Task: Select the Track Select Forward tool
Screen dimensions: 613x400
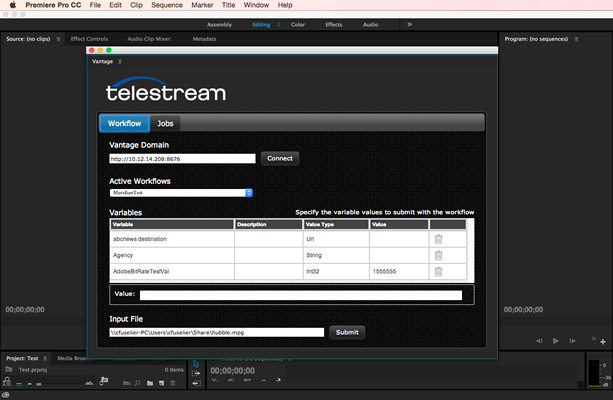Action: pyautogui.click(x=196, y=373)
